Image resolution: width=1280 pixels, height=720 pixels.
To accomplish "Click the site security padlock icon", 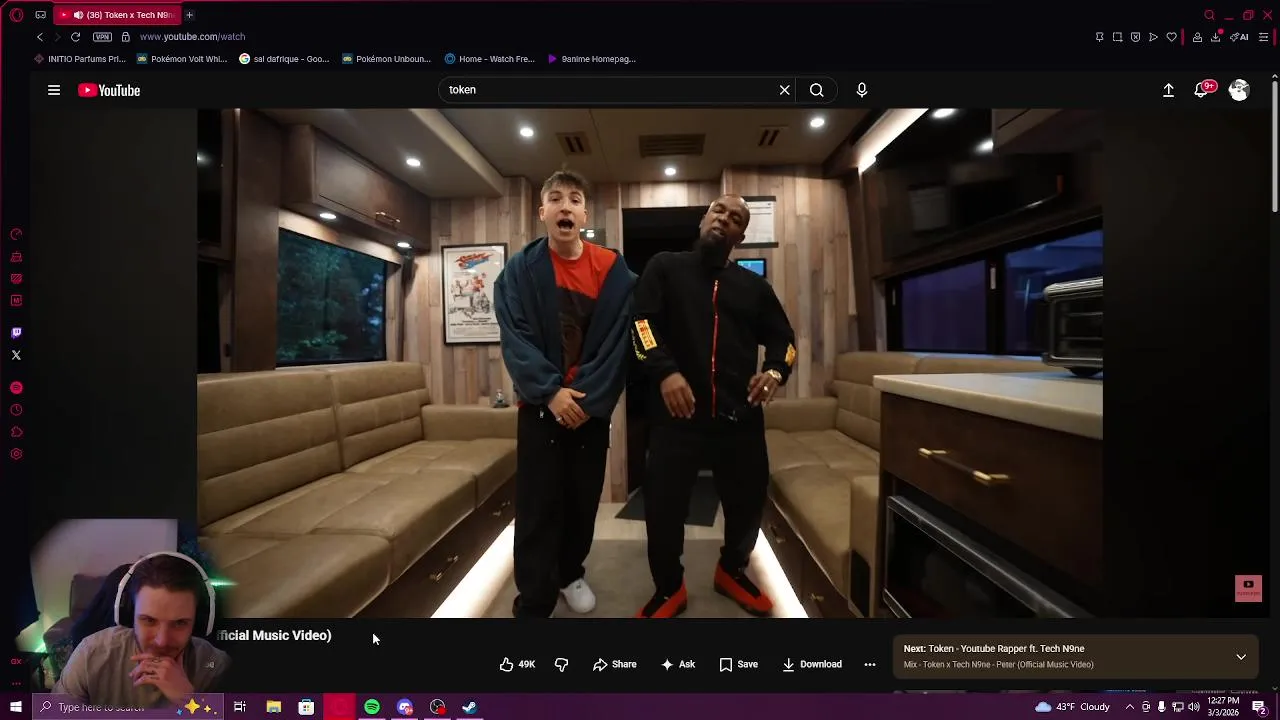I will [x=125, y=37].
